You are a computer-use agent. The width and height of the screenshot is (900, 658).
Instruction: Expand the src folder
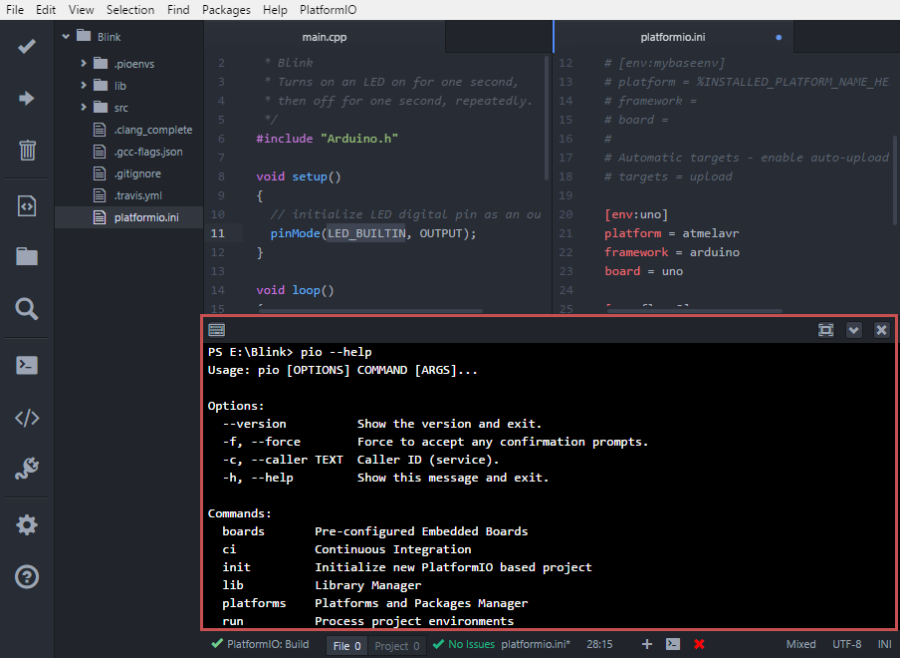(x=83, y=105)
